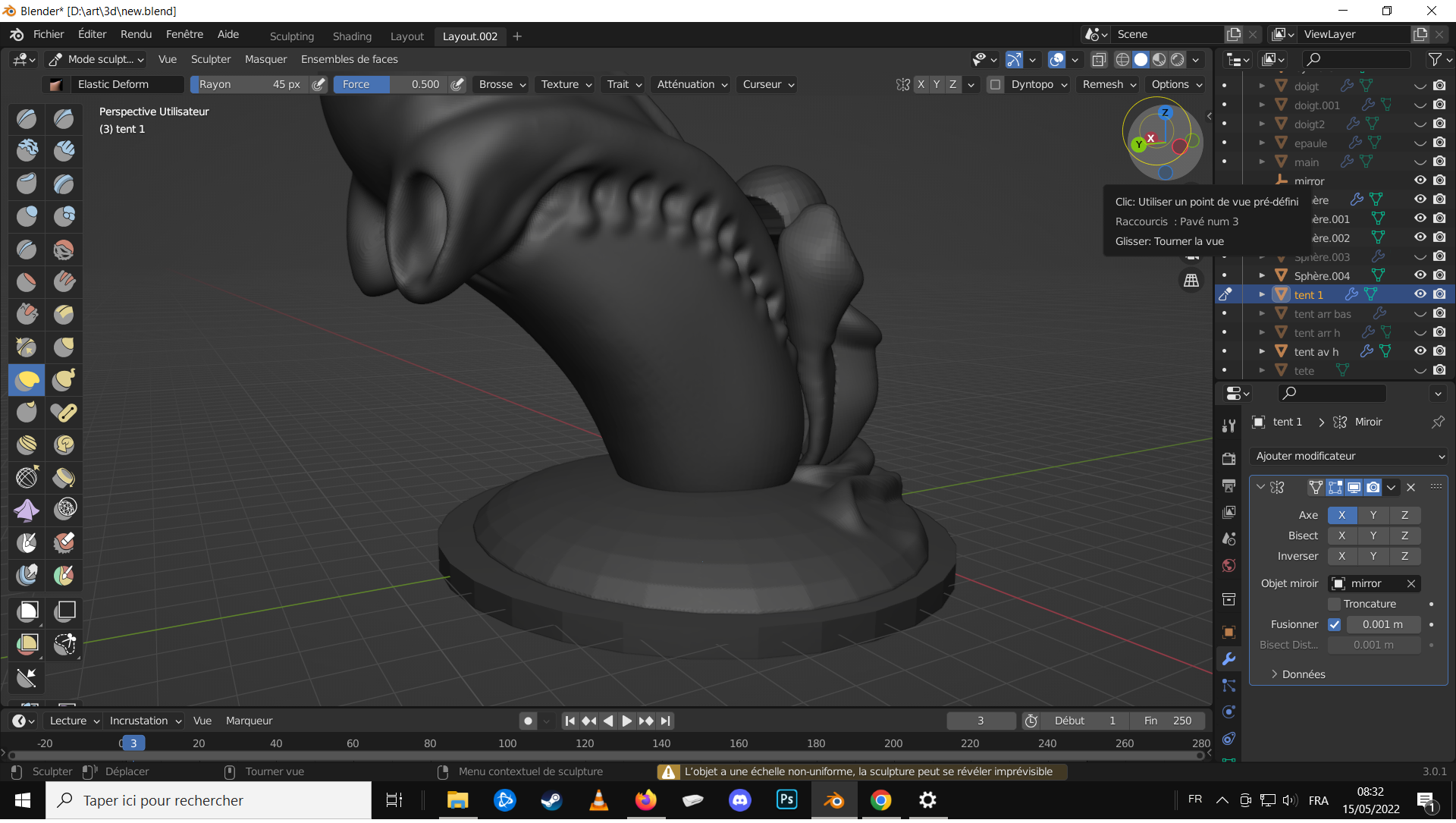1456x823 pixels.
Task: Open the Ajouter modificateur dropdown
Action: point(1349,456)
